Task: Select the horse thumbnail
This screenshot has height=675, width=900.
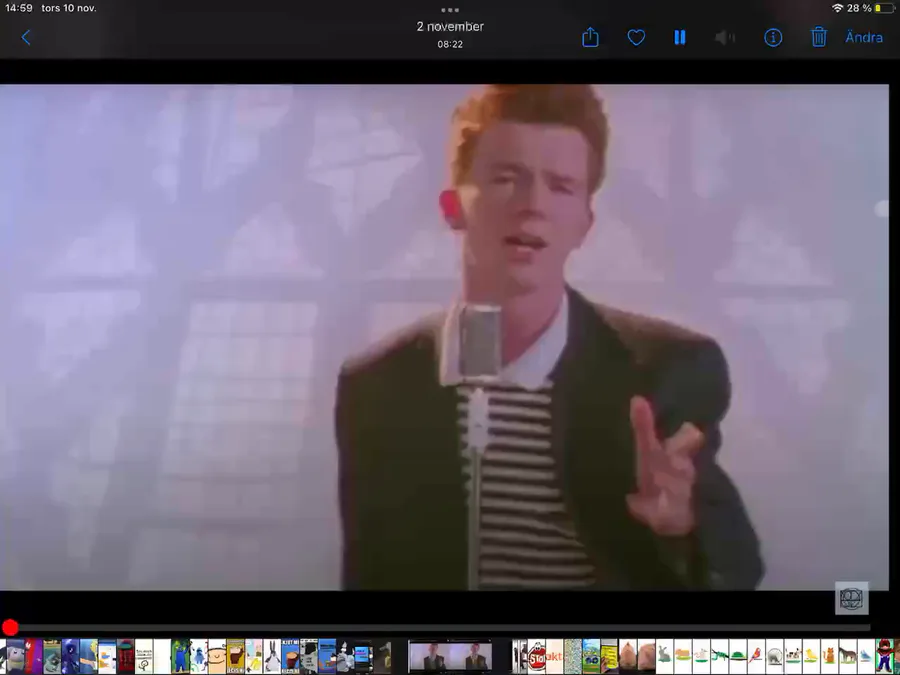Action: (x=848, y=656)
